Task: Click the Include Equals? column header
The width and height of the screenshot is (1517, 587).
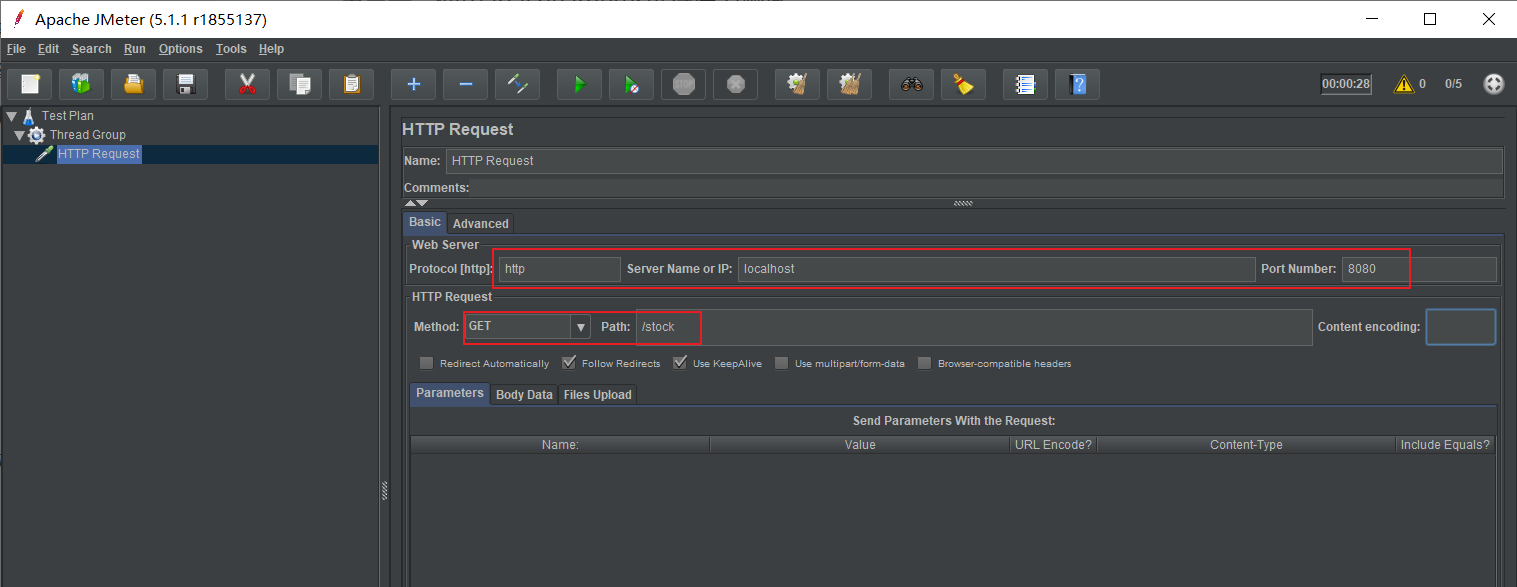Action: point(1445,445)
